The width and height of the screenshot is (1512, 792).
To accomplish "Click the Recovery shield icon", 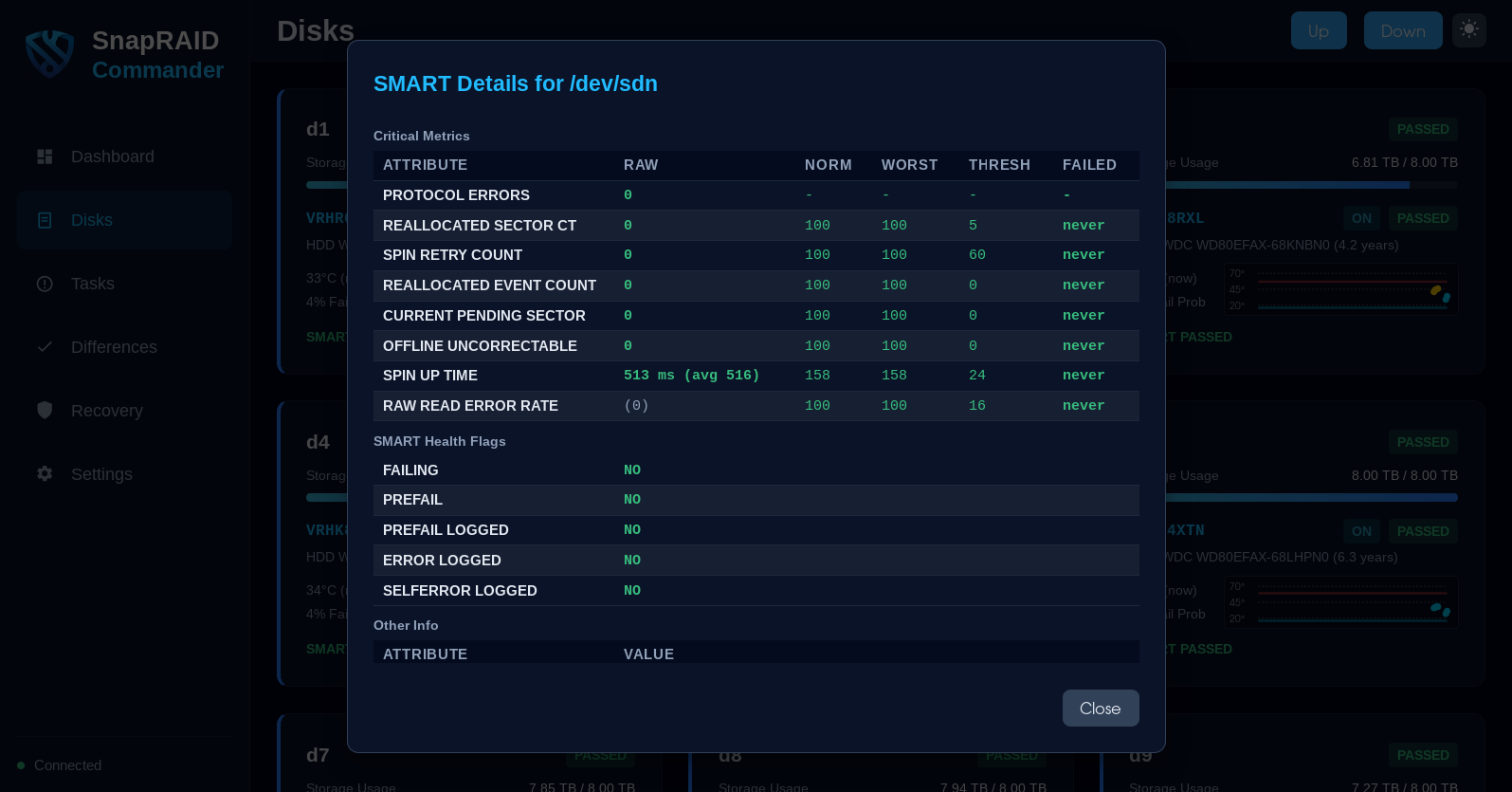I will pos(45,410).
